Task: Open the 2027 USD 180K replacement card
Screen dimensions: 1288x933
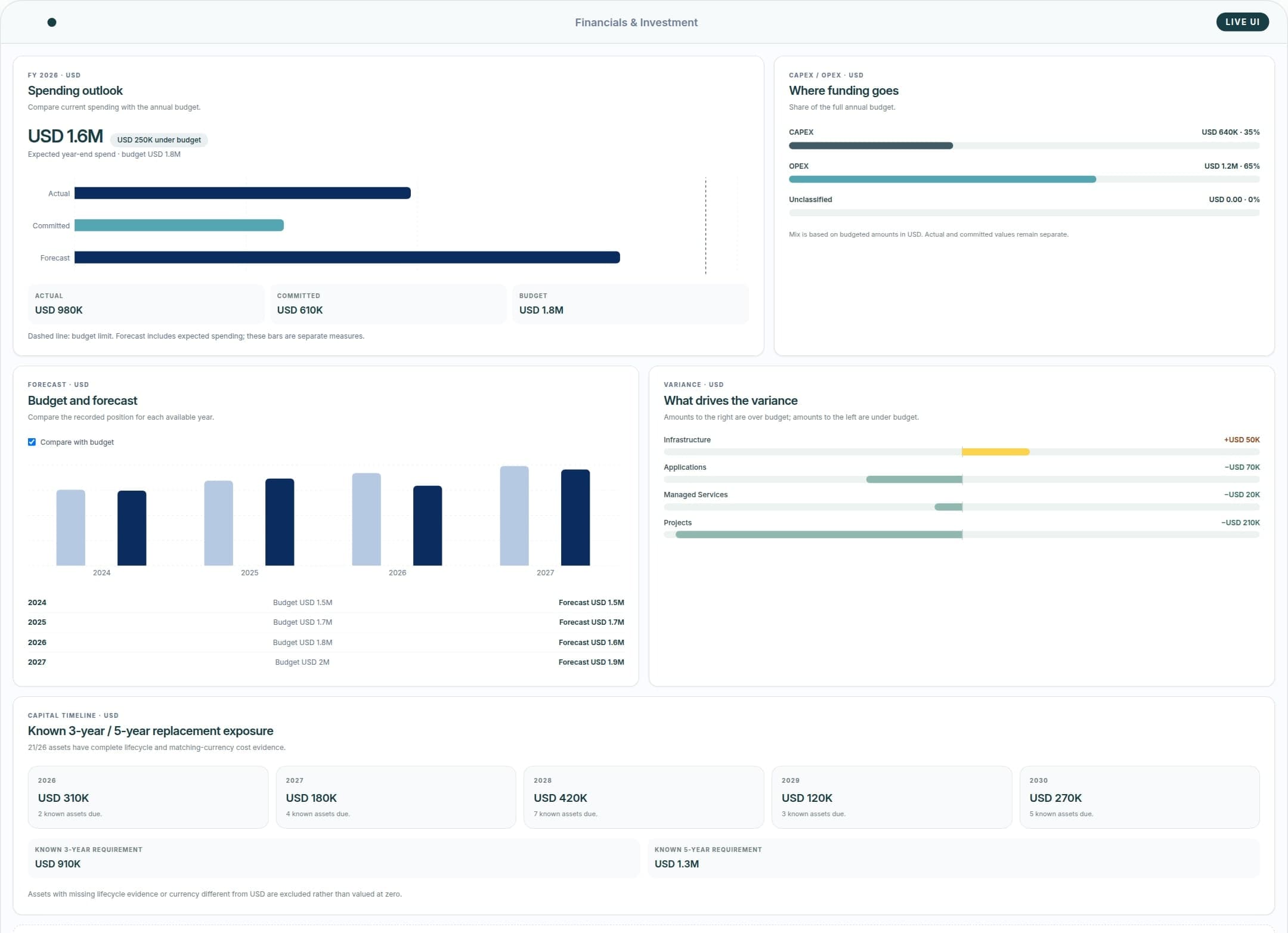Action: point(396,798)
